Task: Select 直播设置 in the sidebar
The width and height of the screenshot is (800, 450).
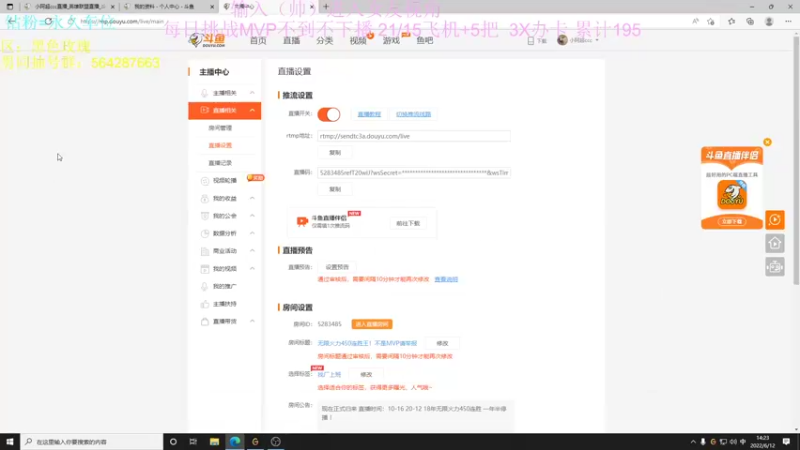Action: pyautogui.click(x=220, y=145)
